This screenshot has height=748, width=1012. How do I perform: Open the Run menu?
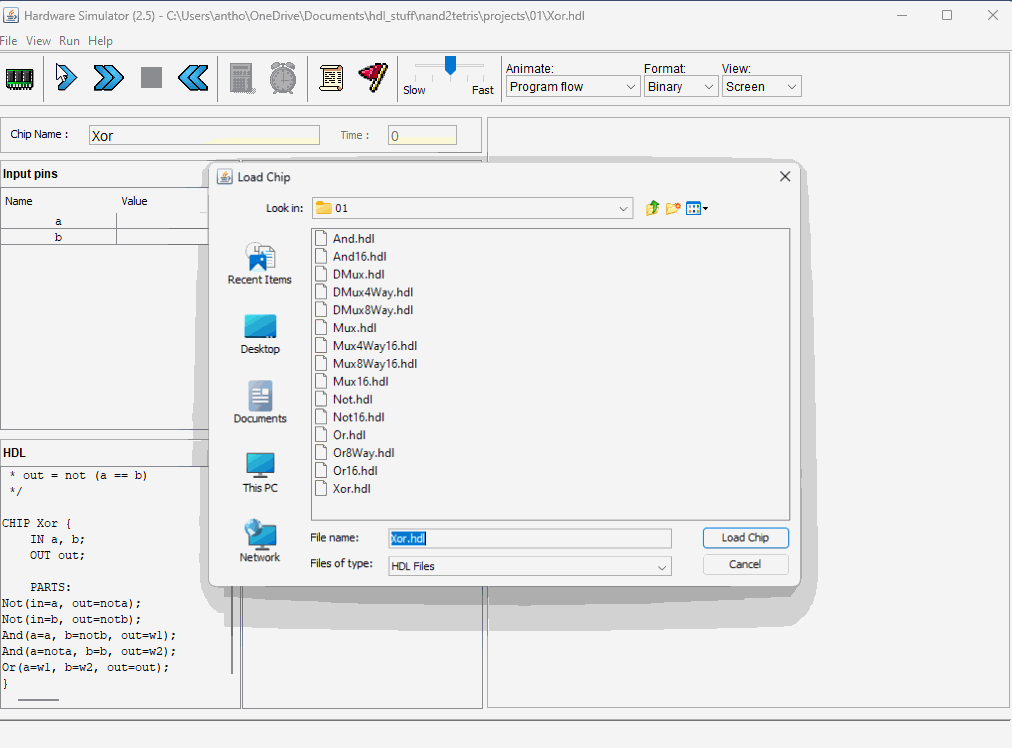tap(69, 41)
